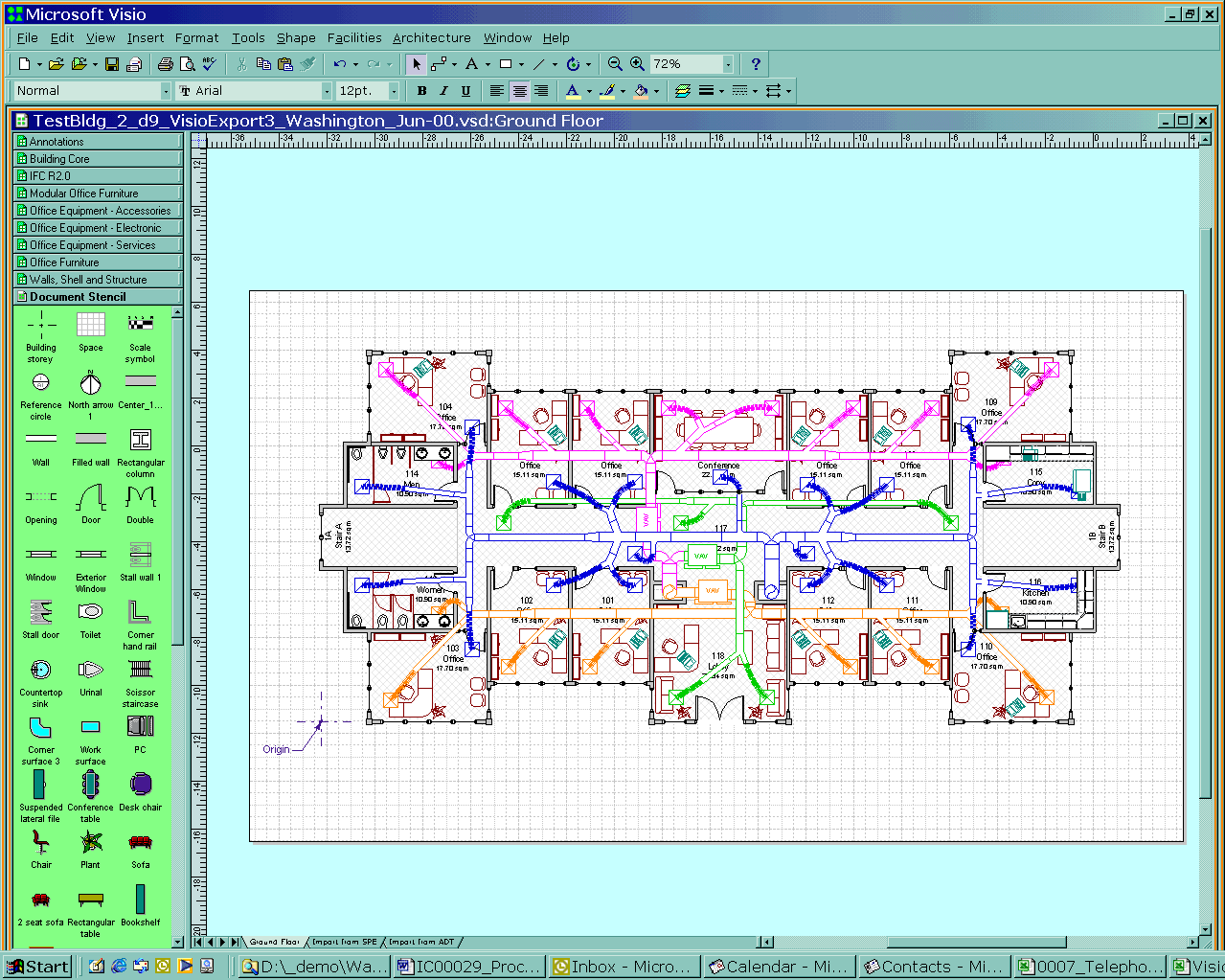Image resolution: width=1225 pixels, height=980 pixels.
Task: Click the fill color bucket button
Action: point(641,91)
